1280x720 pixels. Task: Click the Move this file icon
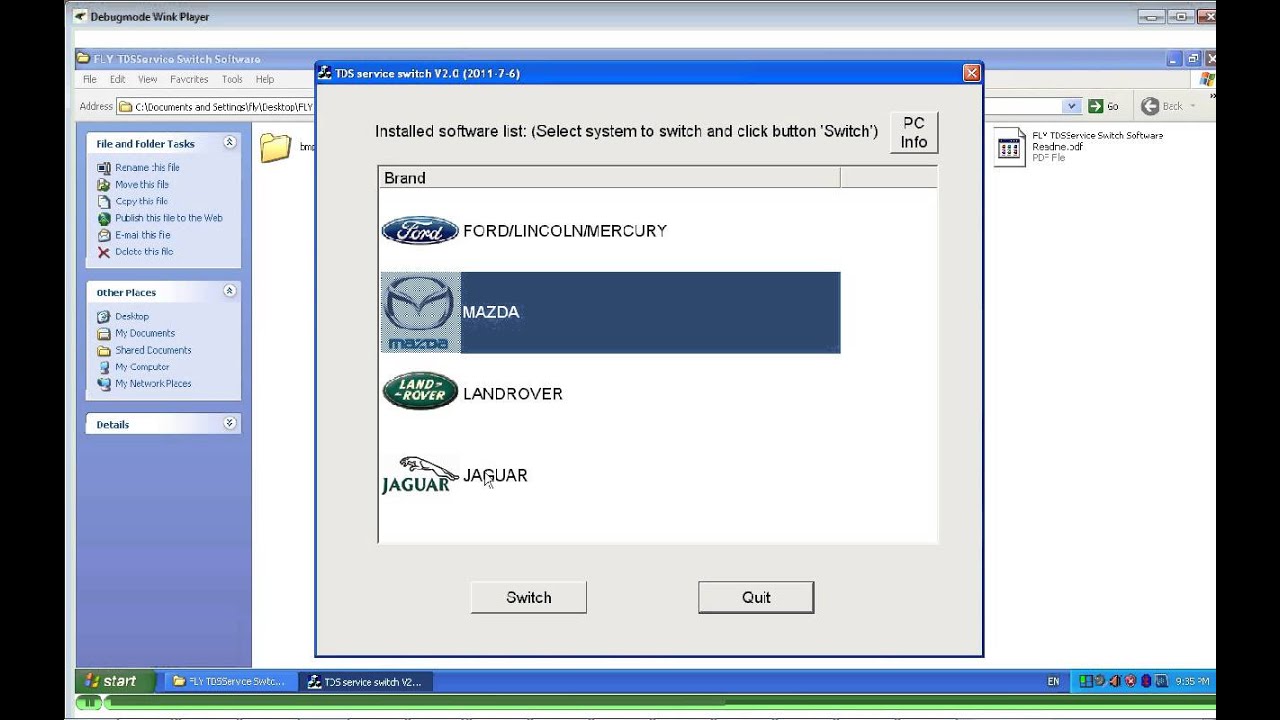tap(104, 185)
